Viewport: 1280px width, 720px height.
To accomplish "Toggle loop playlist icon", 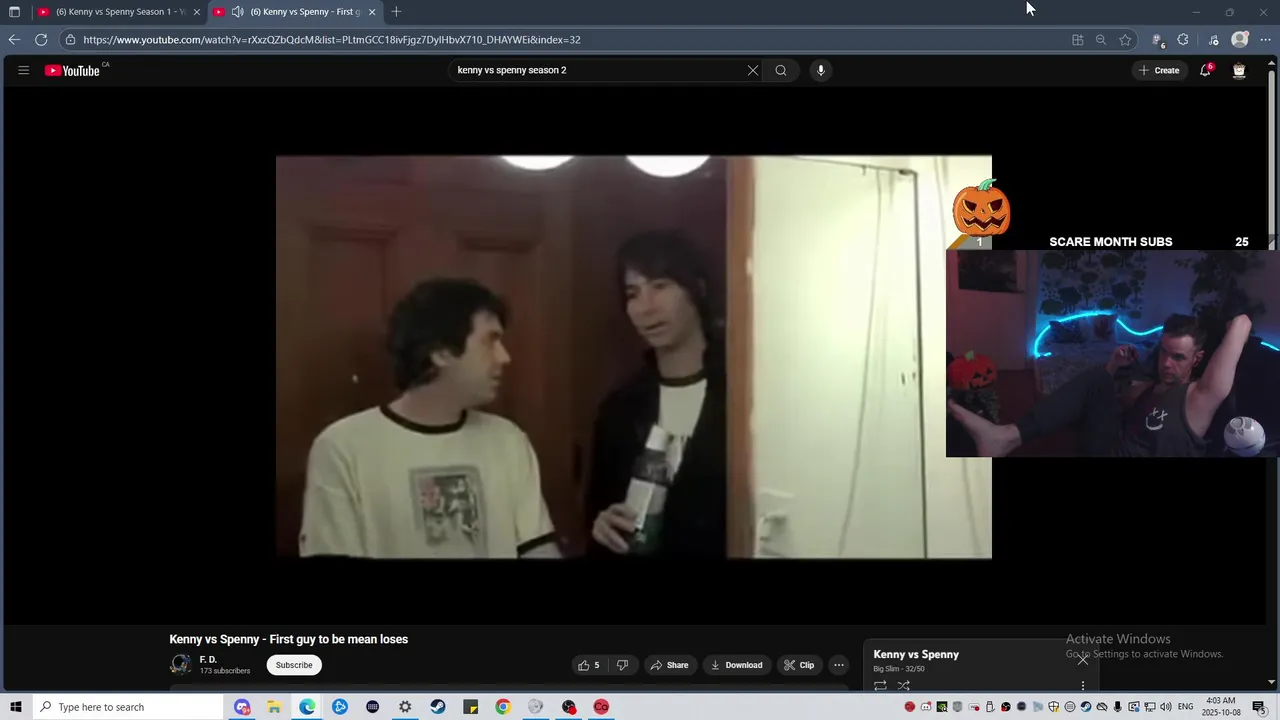I will [x=880, y=686].
